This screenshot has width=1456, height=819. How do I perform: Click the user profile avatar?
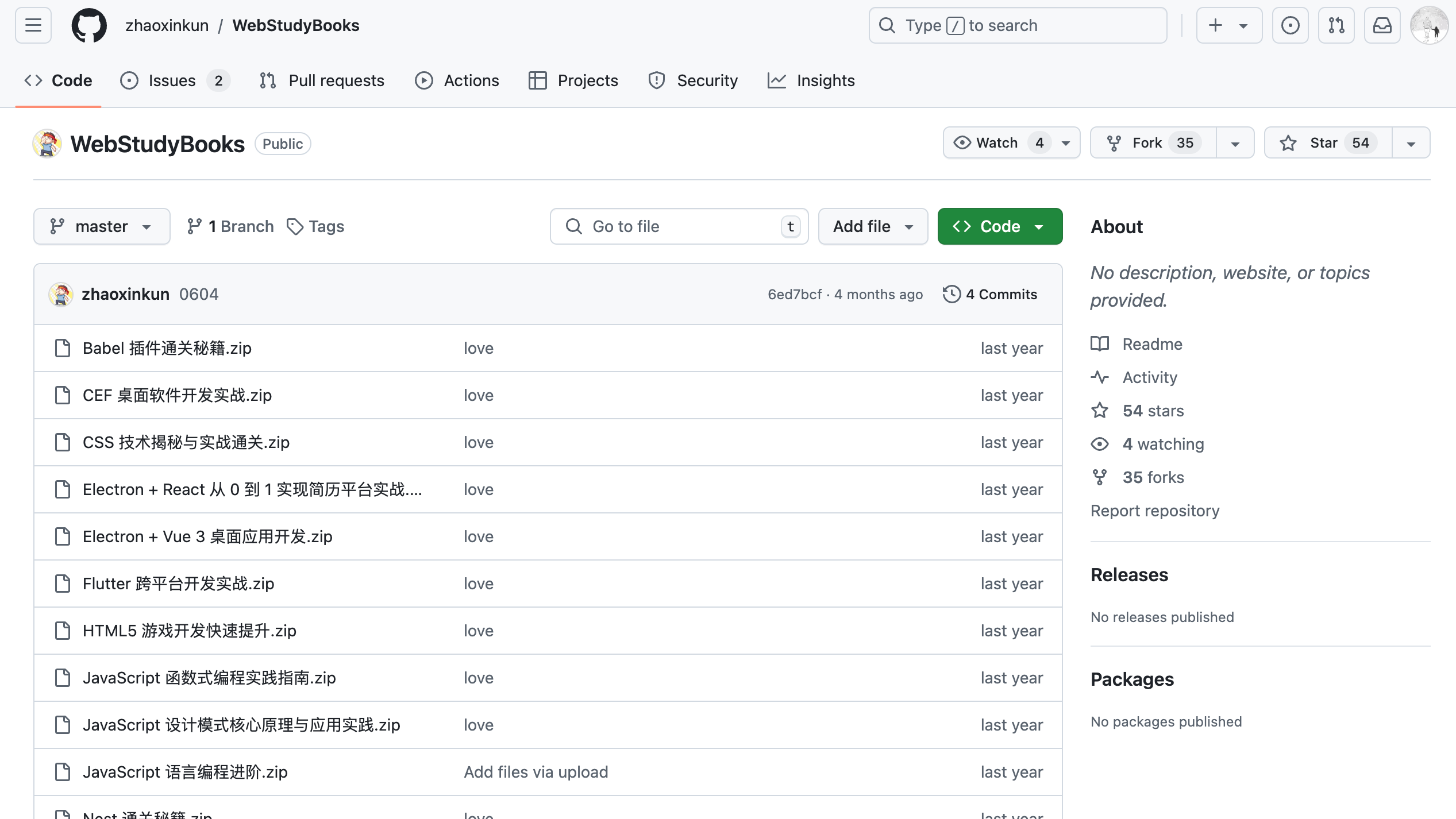click(x=1429, y=25)
